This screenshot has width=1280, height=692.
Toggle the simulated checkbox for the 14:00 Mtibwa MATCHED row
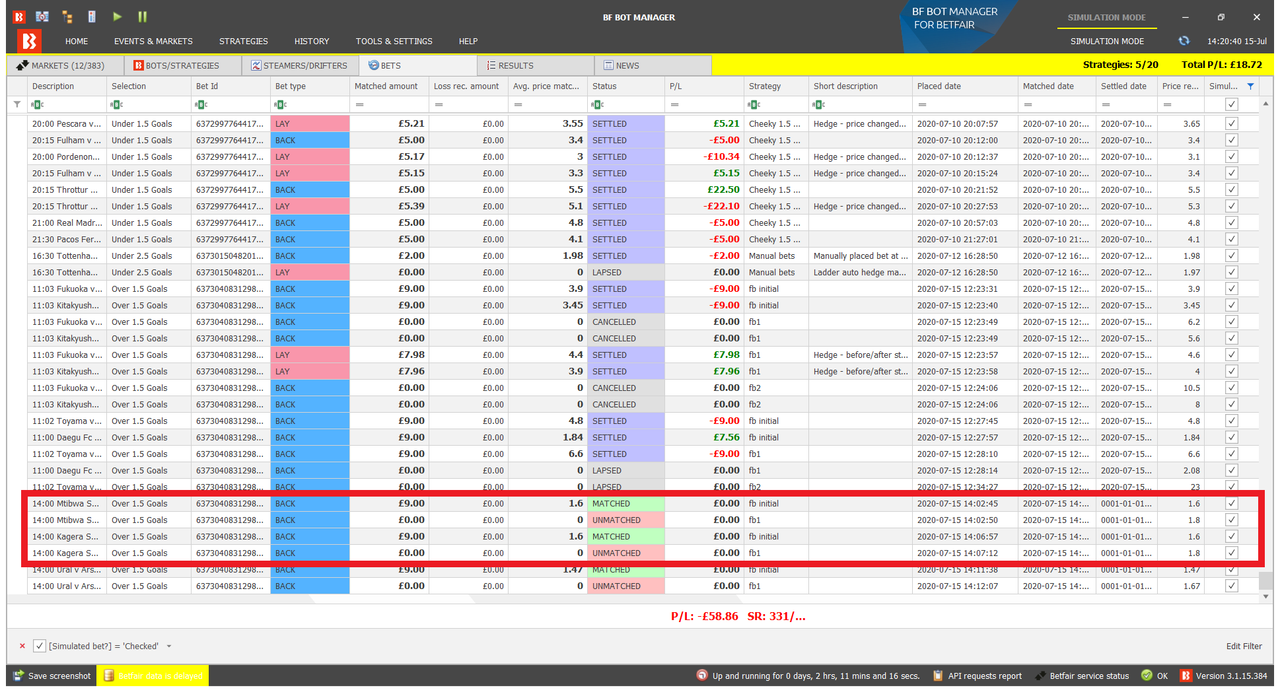[1231, 504]
